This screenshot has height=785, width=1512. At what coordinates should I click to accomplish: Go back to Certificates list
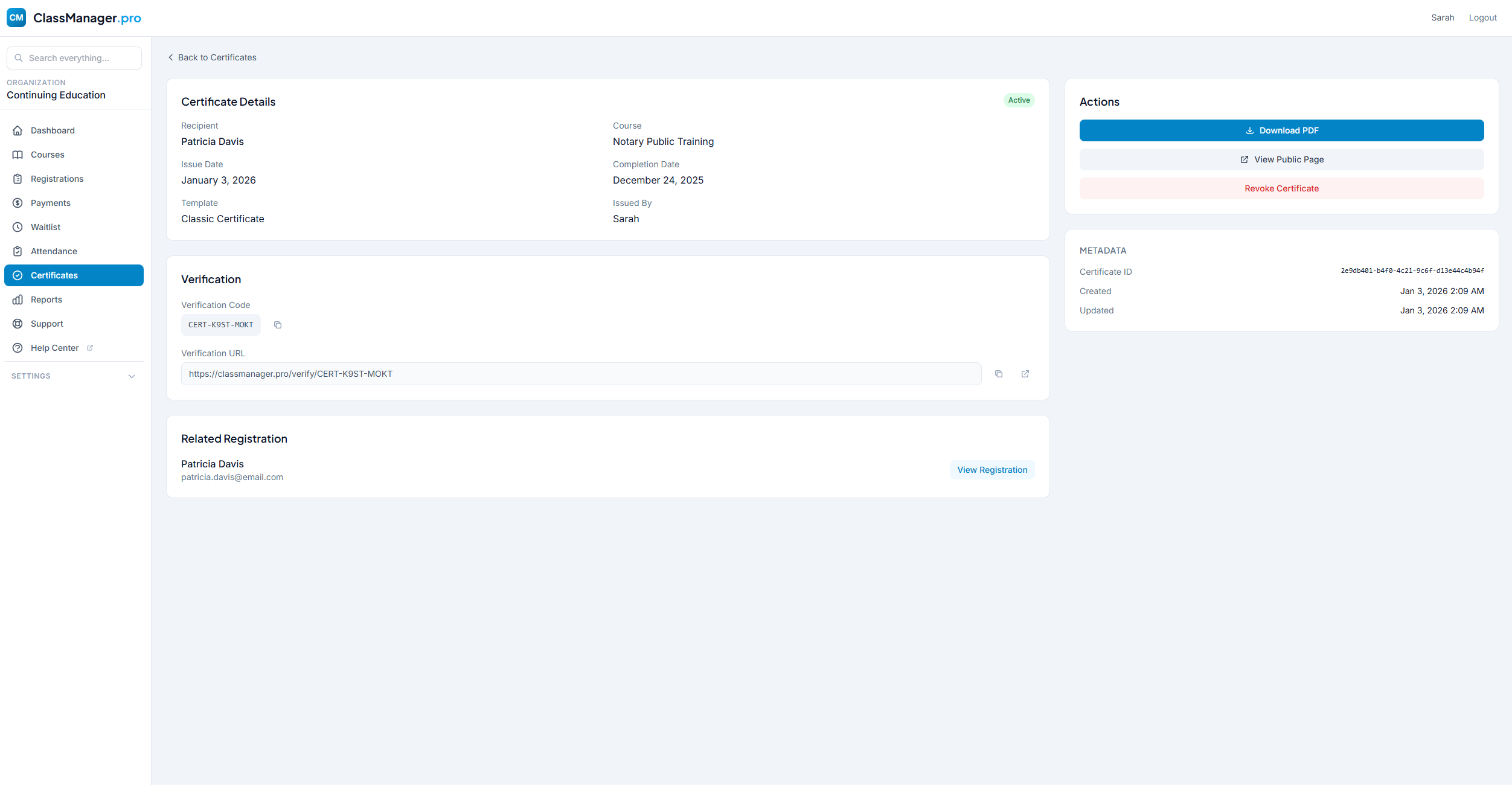click(212, 57)
